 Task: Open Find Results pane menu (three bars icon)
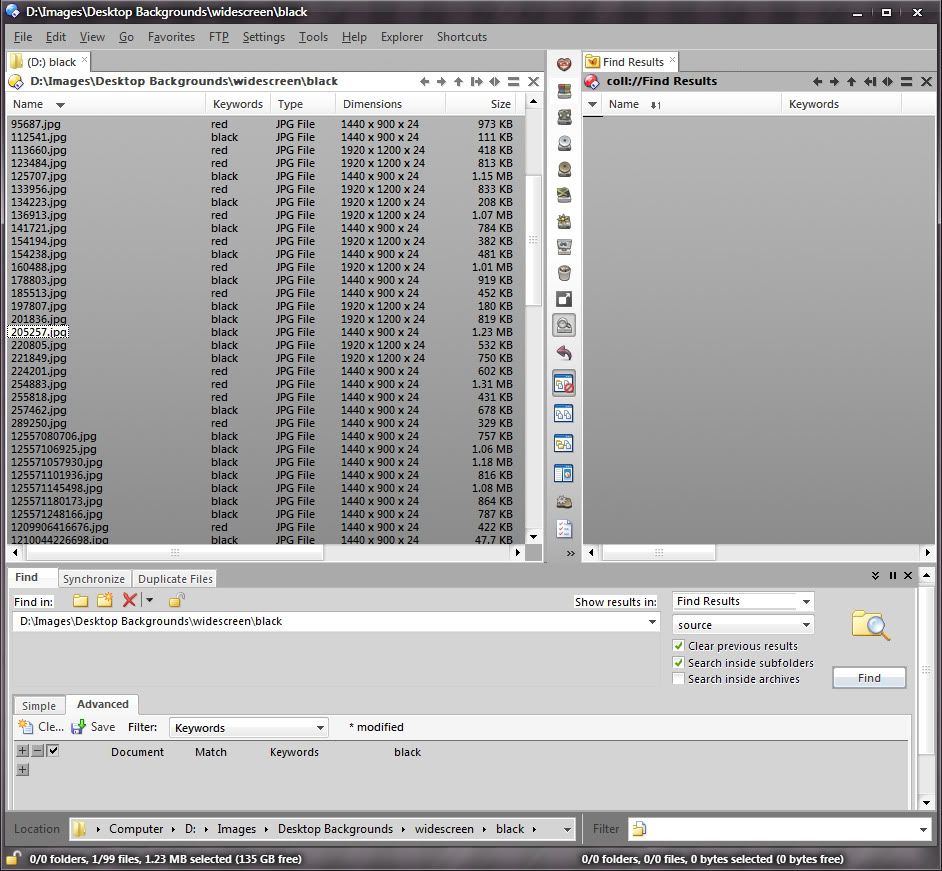907,82
